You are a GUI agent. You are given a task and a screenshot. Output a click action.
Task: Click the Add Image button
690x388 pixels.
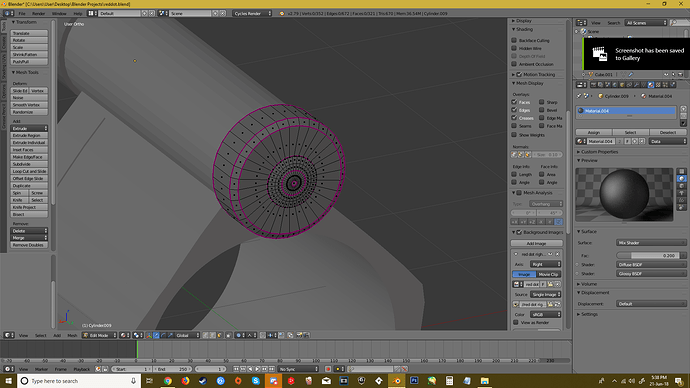tap(536, 243)
